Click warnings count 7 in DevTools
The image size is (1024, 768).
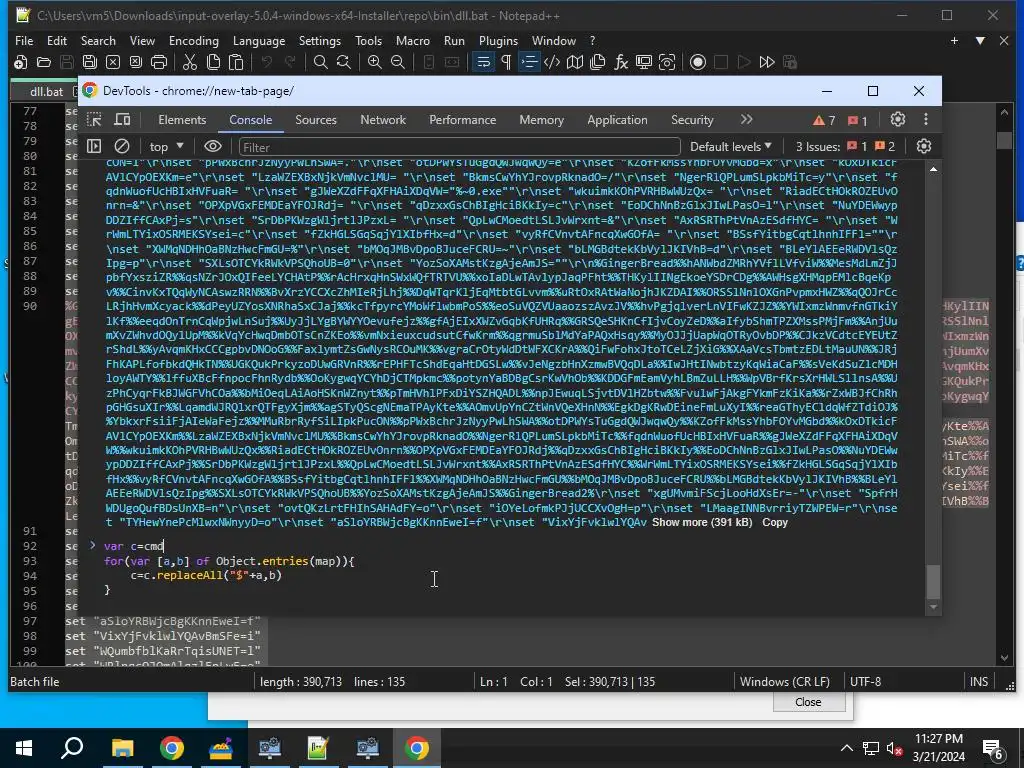pyautogui.click(x=824, y=120)
